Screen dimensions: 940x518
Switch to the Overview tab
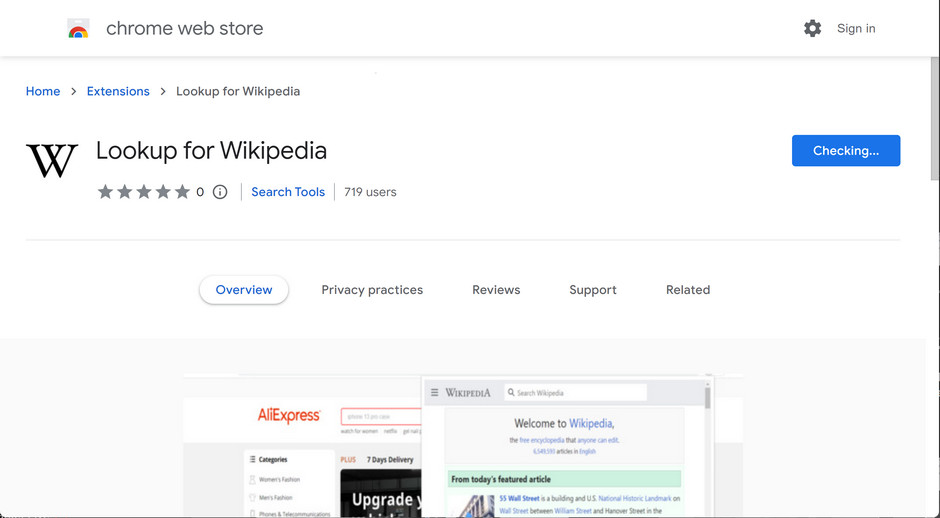244,290
